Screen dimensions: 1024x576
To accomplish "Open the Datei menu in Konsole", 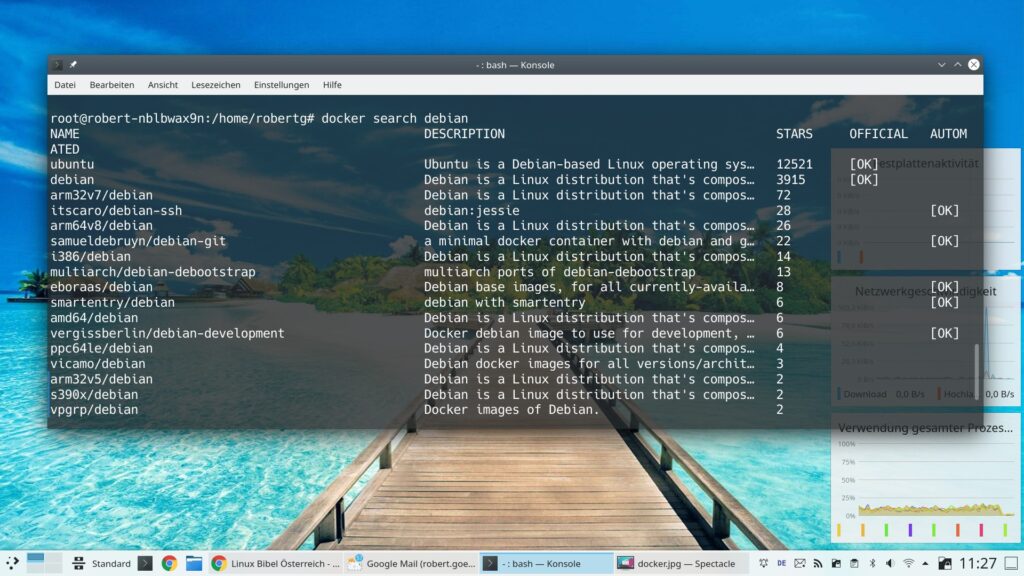I will pyautogui.click(x=65, y=85).
